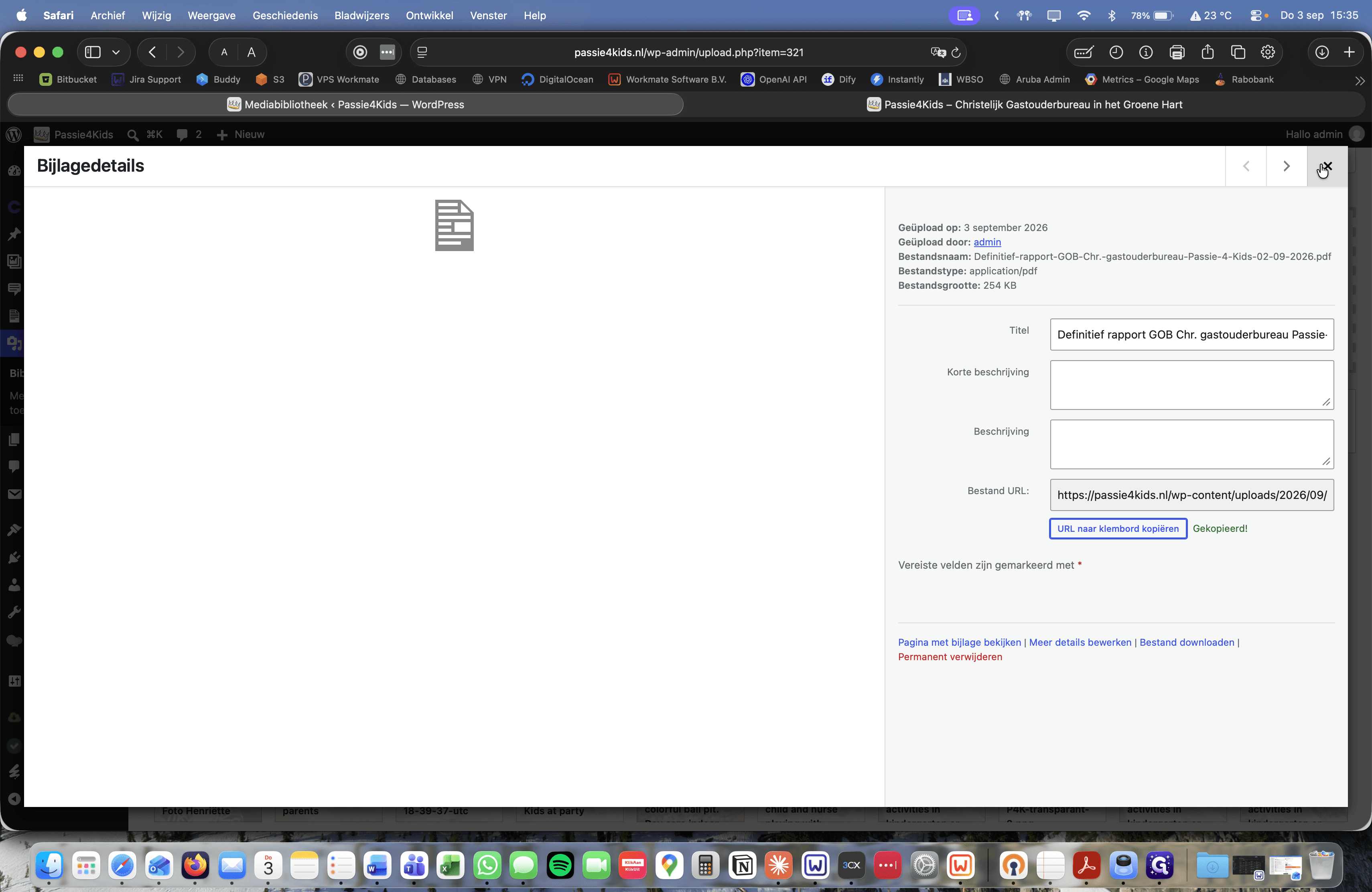Click Nieuw in the WordPress admin bar
The height and width of the screenshot is (892, 1372).
pyautogui.click(x=241, y=134)
